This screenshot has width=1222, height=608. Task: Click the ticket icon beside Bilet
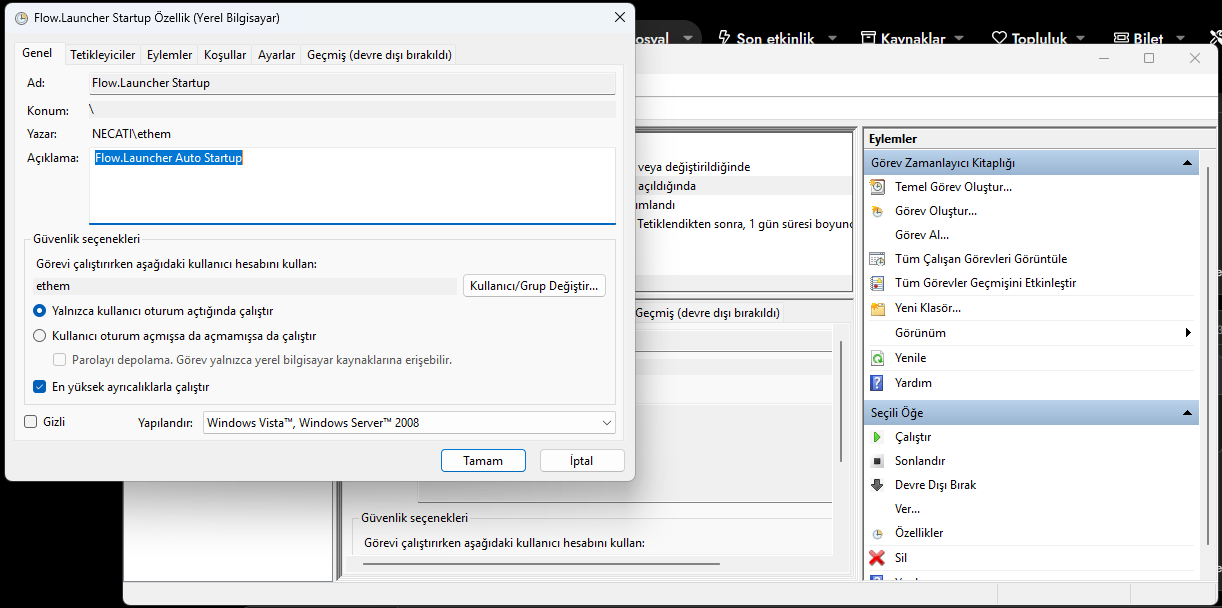pyautogui.click(x=1121, y=38)
